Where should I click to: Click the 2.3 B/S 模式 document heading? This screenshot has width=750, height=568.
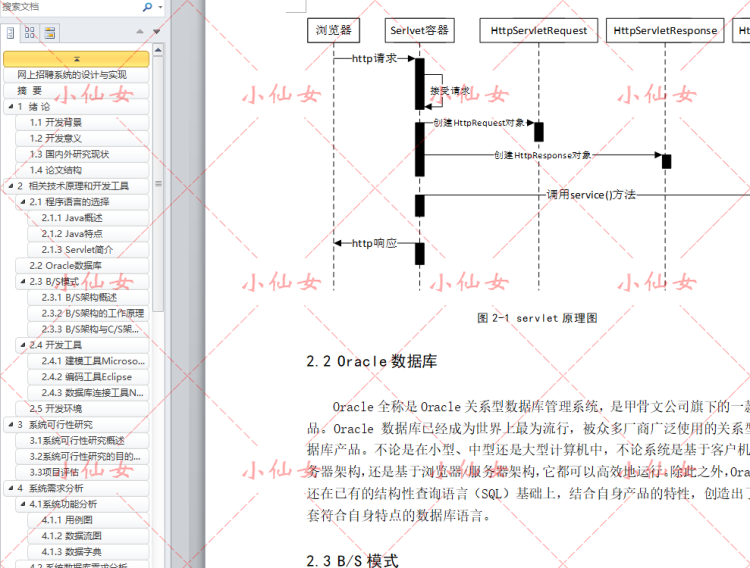coord(352,560)
